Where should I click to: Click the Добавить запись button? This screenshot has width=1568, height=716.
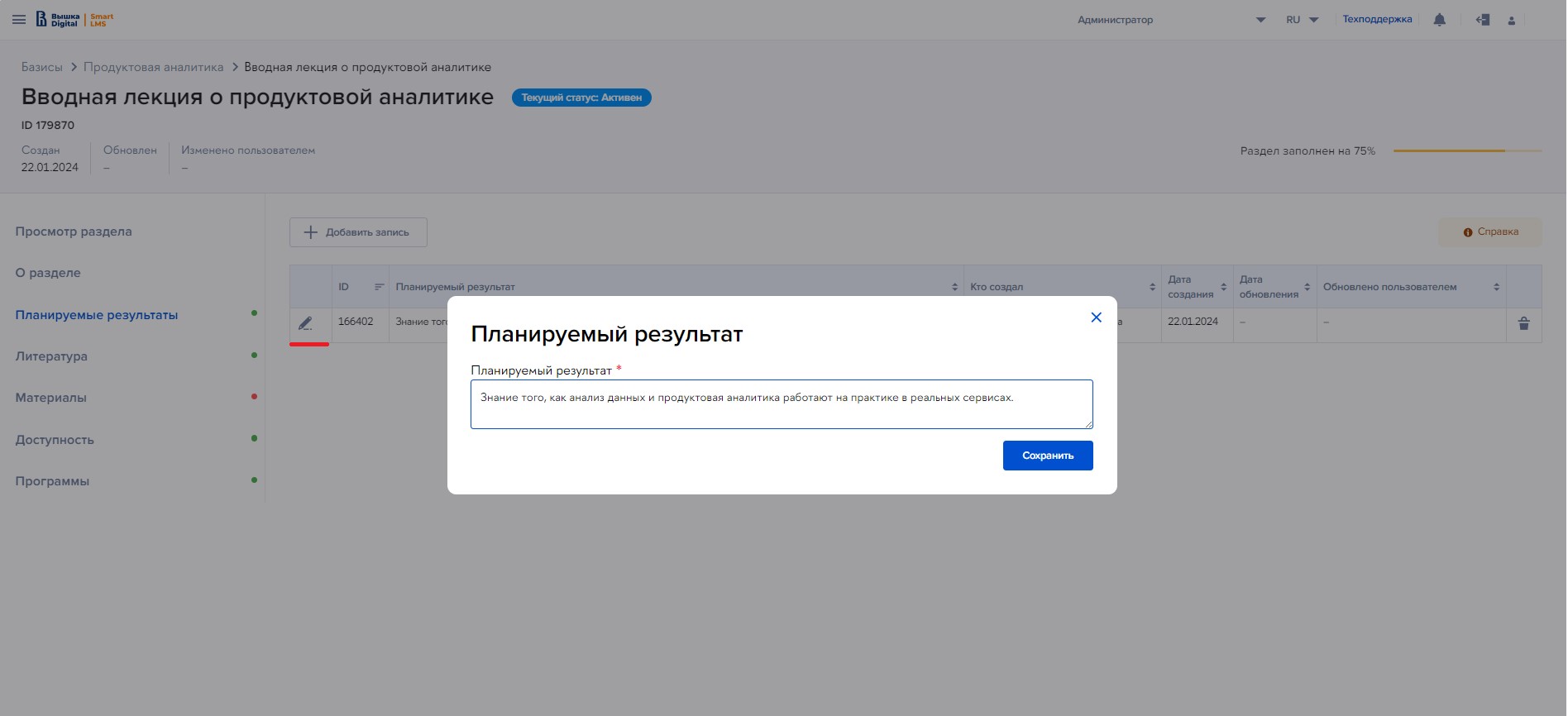pyautogui.click(x=358, y=232)
